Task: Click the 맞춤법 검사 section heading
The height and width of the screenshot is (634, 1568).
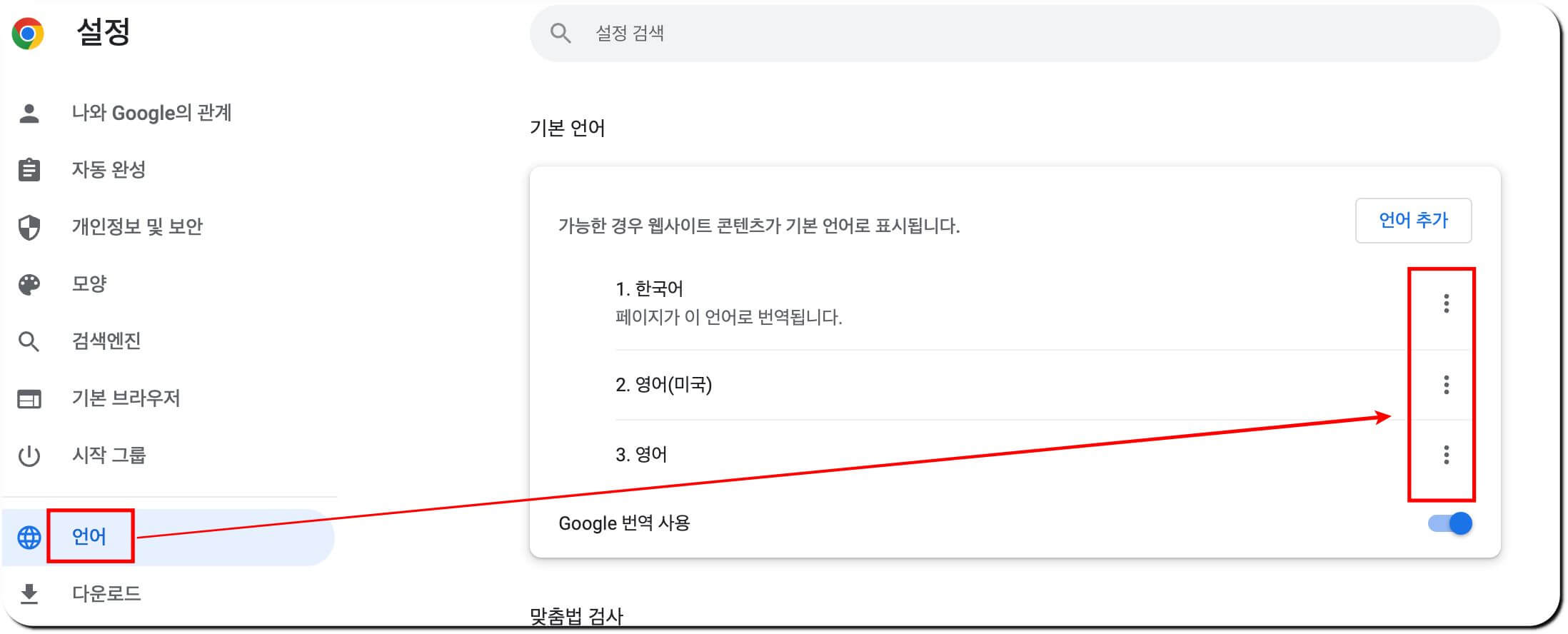Action: (x=577, y=616)
